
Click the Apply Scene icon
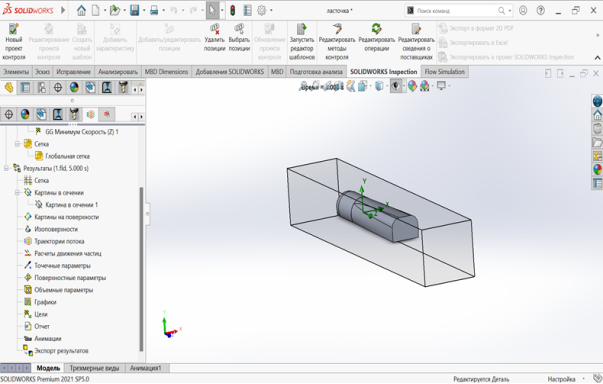(x=425, y=86)
